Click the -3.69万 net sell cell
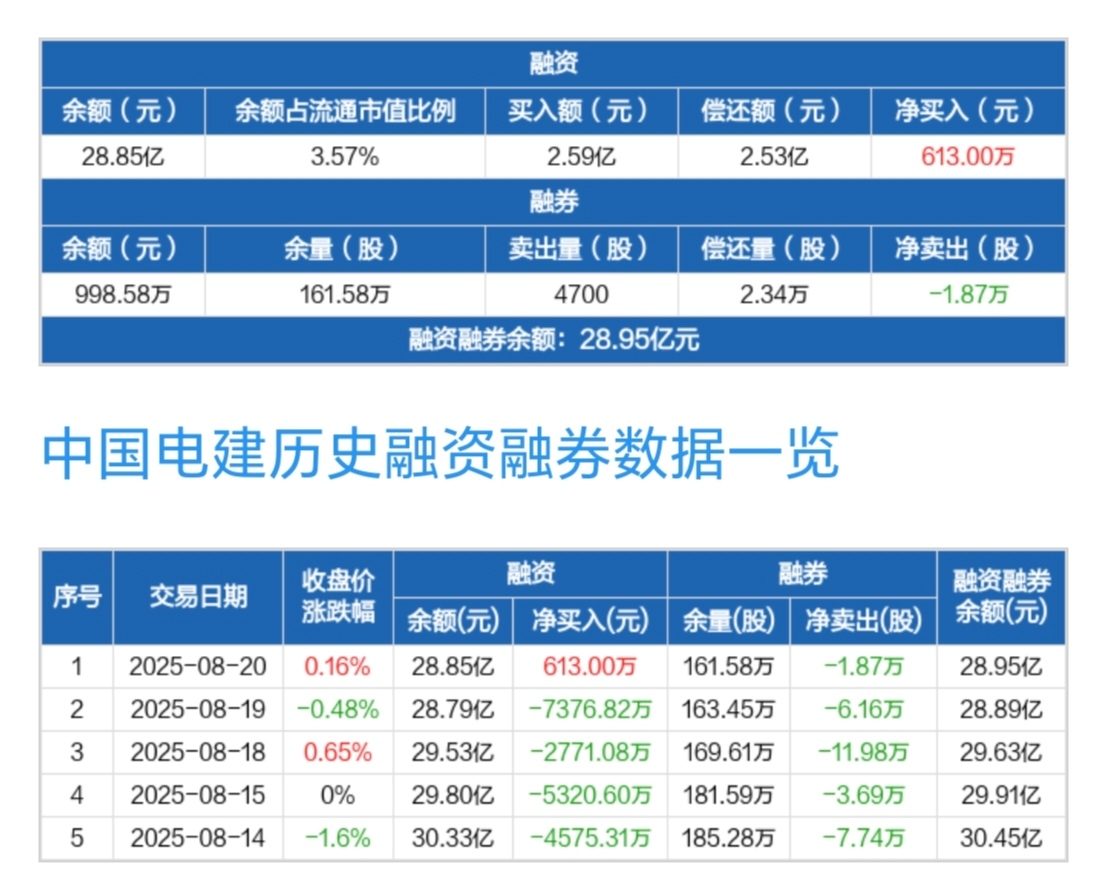This screenshot has width=1105, height=876. tap(863, 796)
